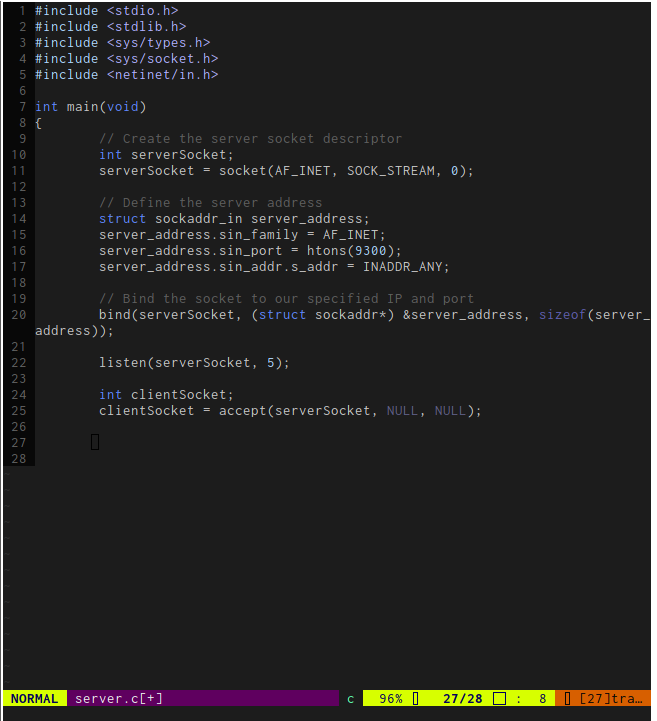The height and width of the screenshot is (721, 657).
Task: Click the 'c' filetype indicator in statusline
Action: (351, 699)
